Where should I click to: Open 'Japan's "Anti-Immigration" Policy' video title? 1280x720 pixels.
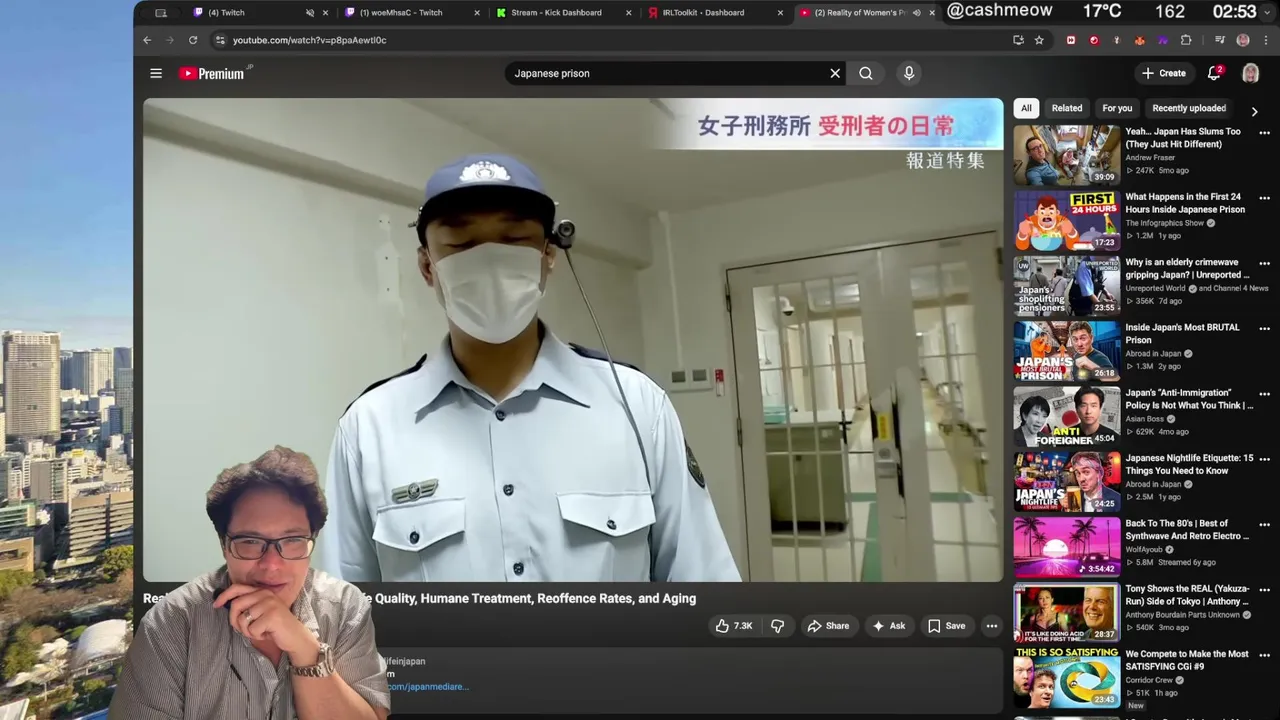pos(1189,399)
